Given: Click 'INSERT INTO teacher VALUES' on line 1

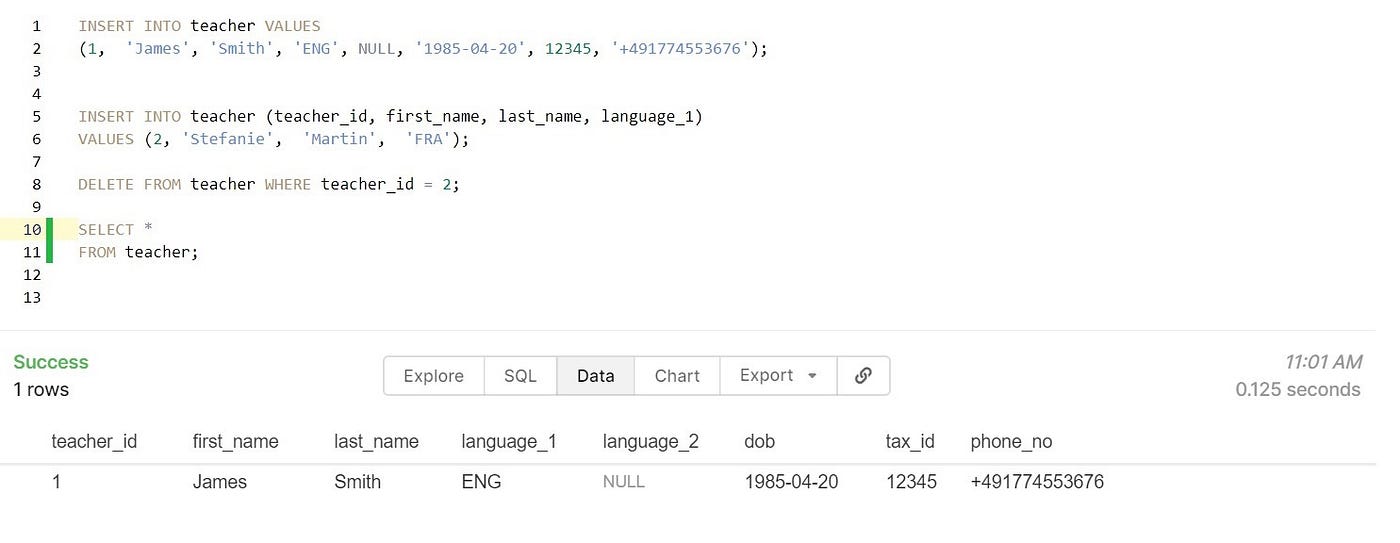Looking at the screenshot, I should (199, 25).
